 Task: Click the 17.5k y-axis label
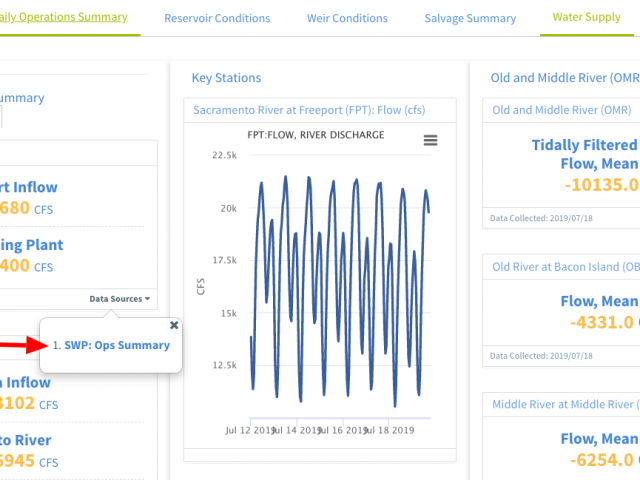click(224, 260)
